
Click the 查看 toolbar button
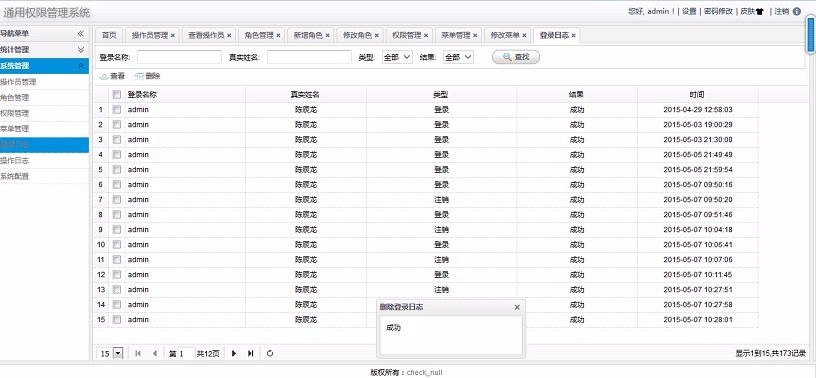(x=112, y=76)
